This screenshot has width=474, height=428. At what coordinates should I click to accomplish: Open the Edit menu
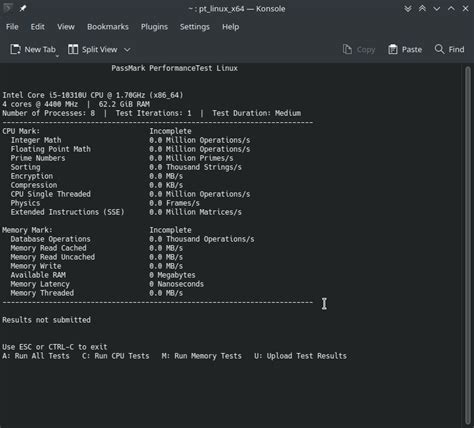click(x=38, y=27)
